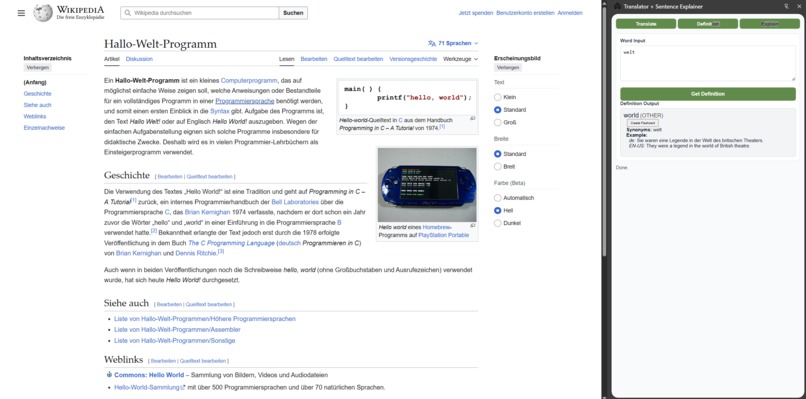This screenshot has height=399, width=806.
Task: Open the 71 Sprachen language dropdown
Action: pos(453,44)
